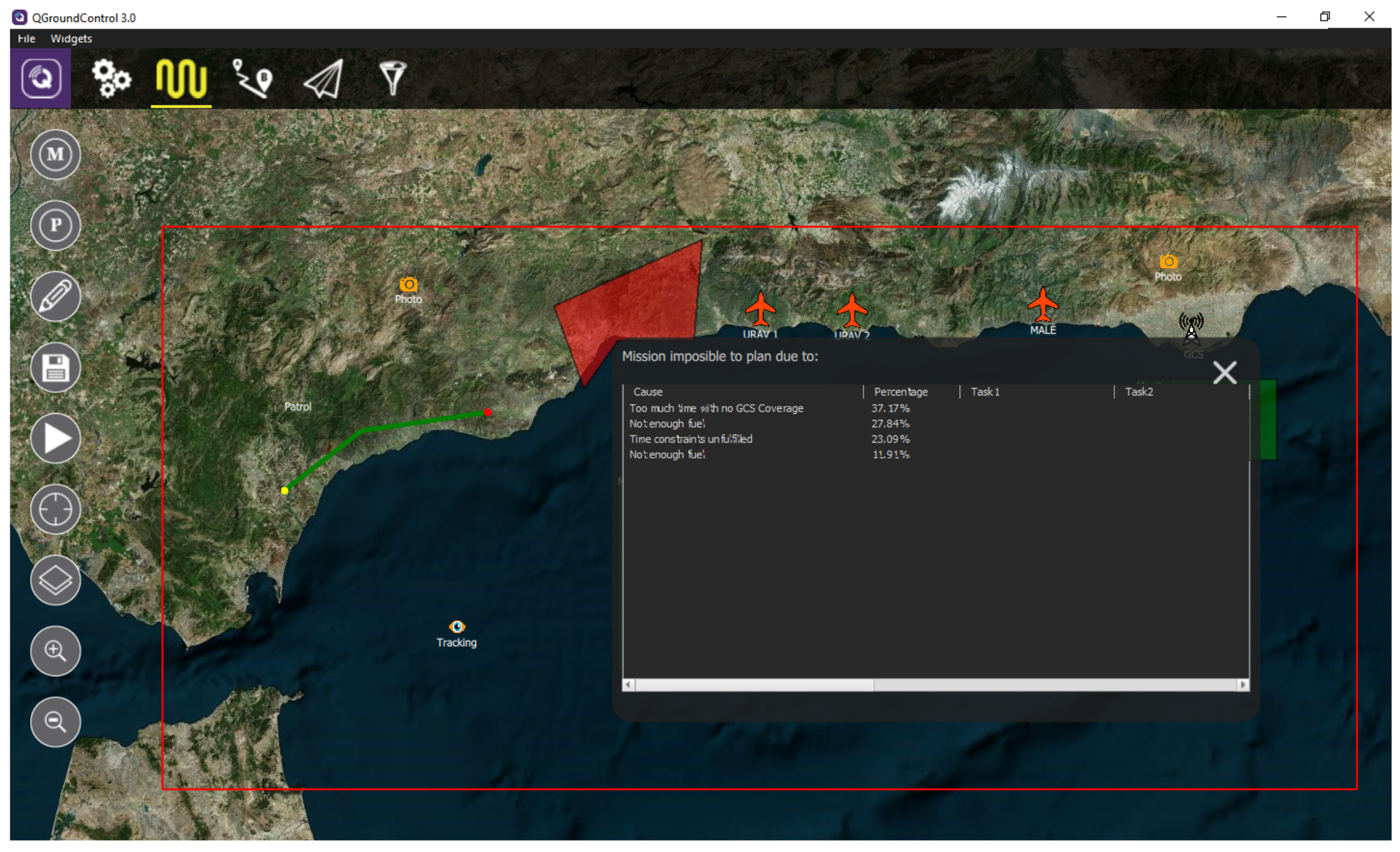
Task: Open the map layers button
Action: point(55,580)
